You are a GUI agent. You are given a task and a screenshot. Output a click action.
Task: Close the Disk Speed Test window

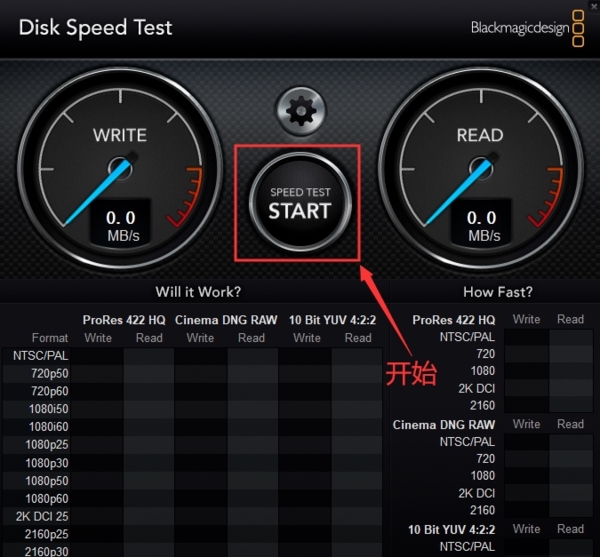(594, 6)
